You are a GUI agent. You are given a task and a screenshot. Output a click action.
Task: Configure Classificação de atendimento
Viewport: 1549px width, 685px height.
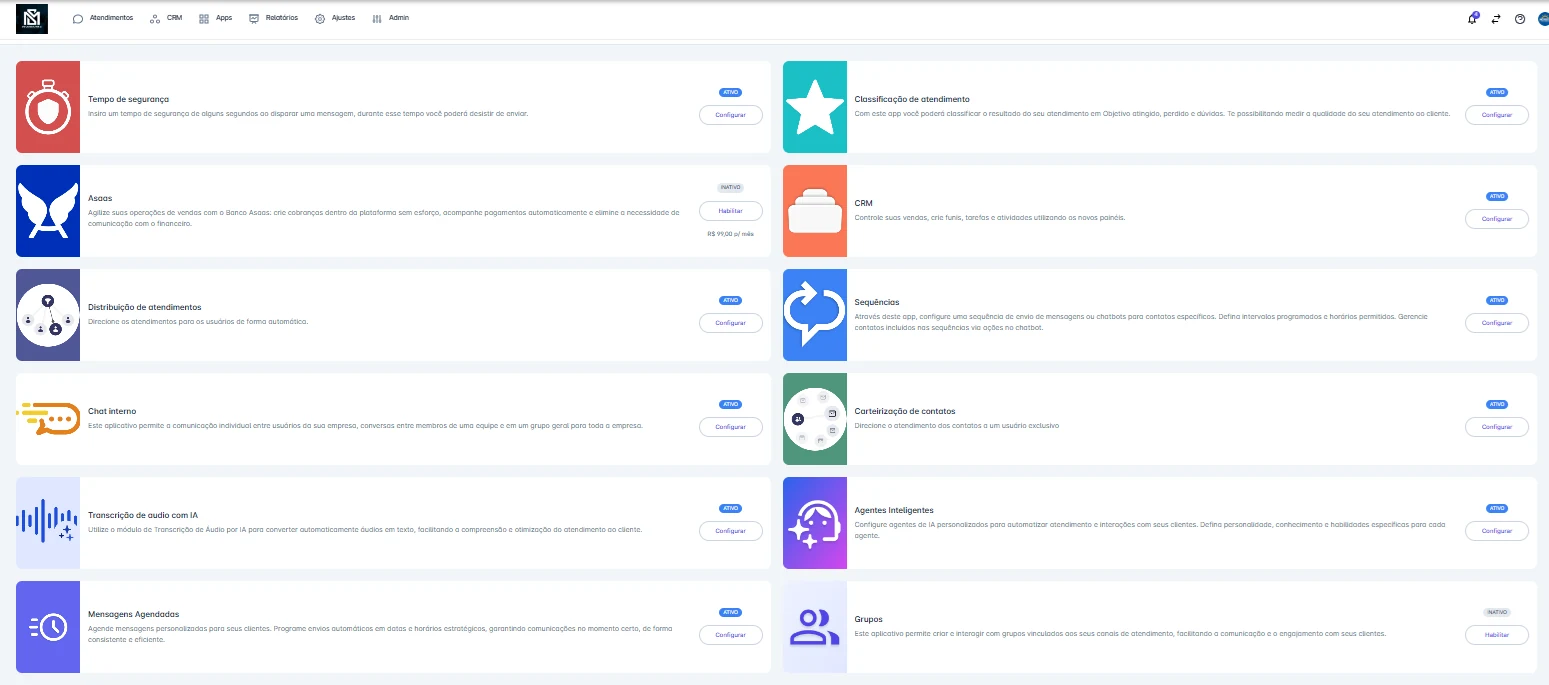coord(1497,115)
